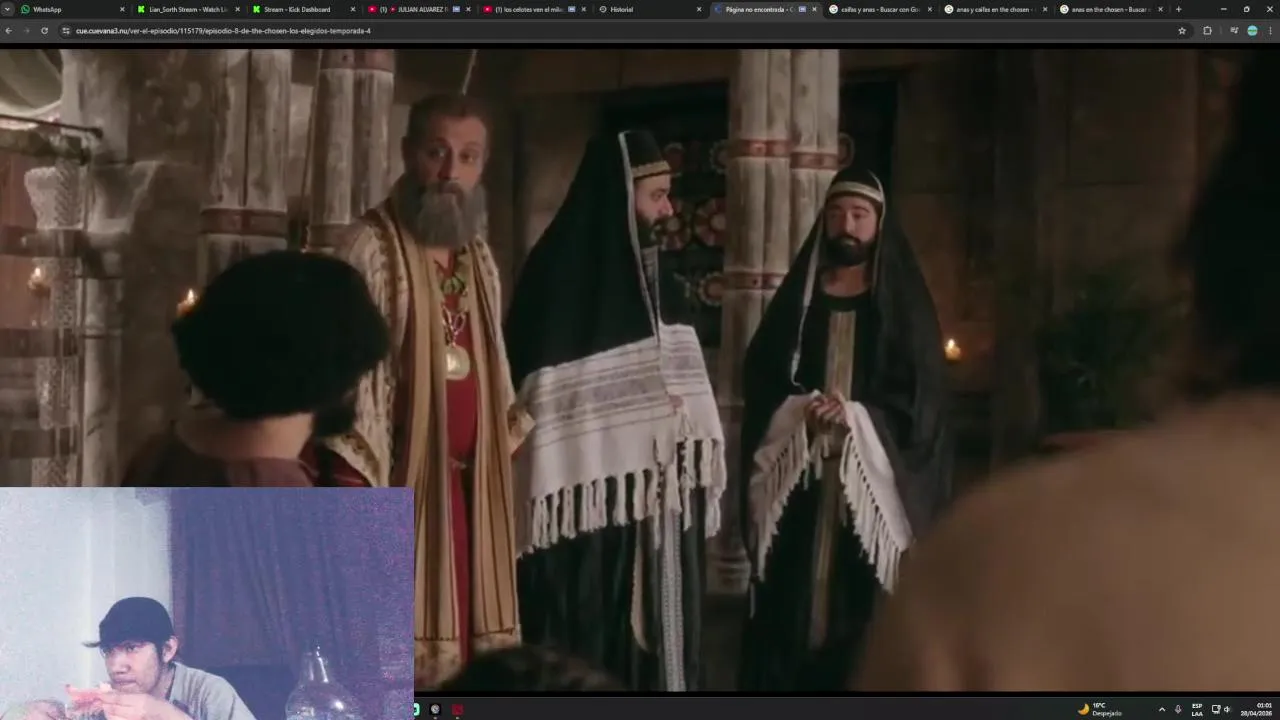The width and height of the screenshot is (1280, 720).
Task: Close the 'Página no encontrada' tab
Action: pyautogui.click(x=815, y=9)
